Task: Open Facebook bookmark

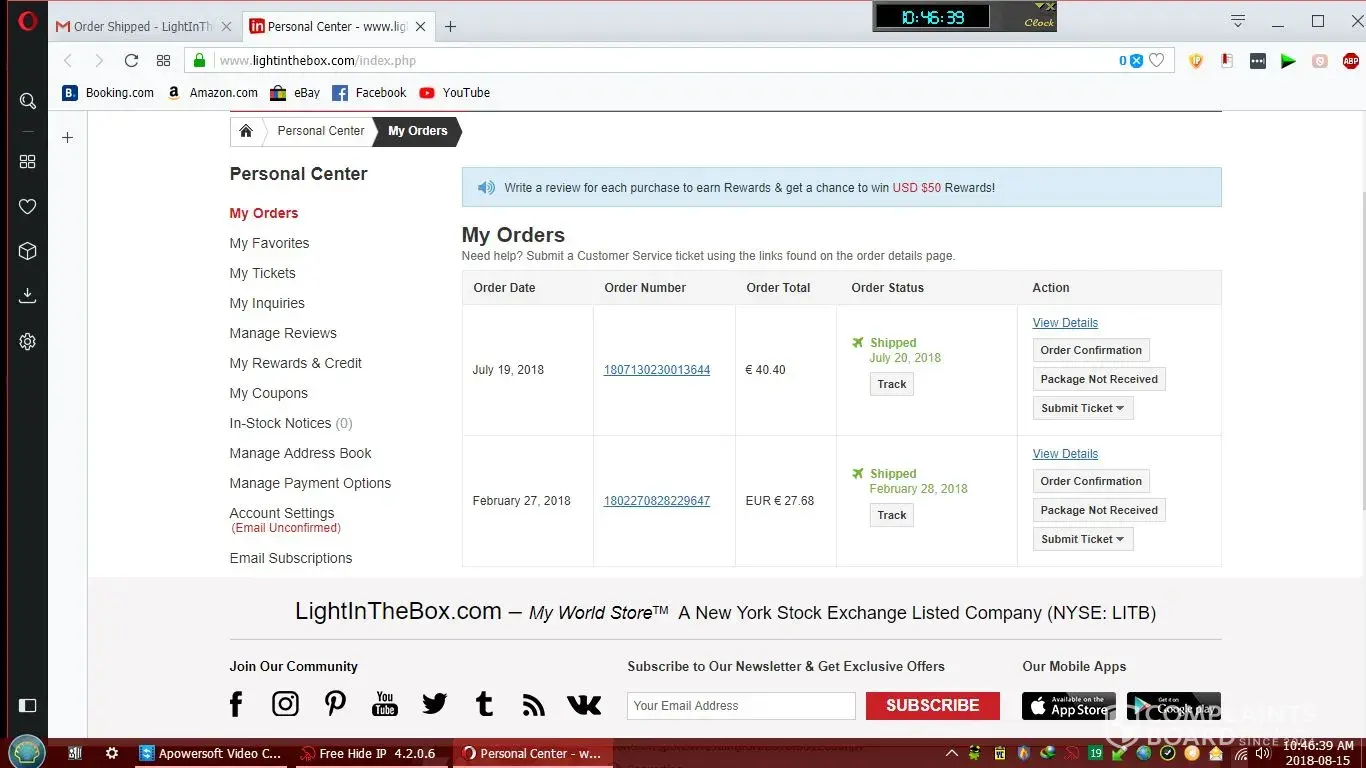Action: click(x=369, y=93)
